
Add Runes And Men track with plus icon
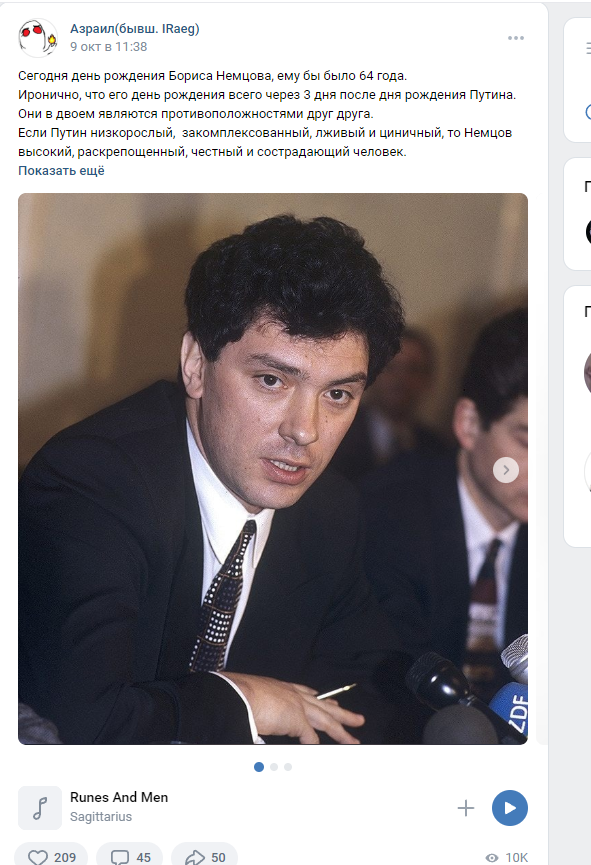[x=466, y=808]
